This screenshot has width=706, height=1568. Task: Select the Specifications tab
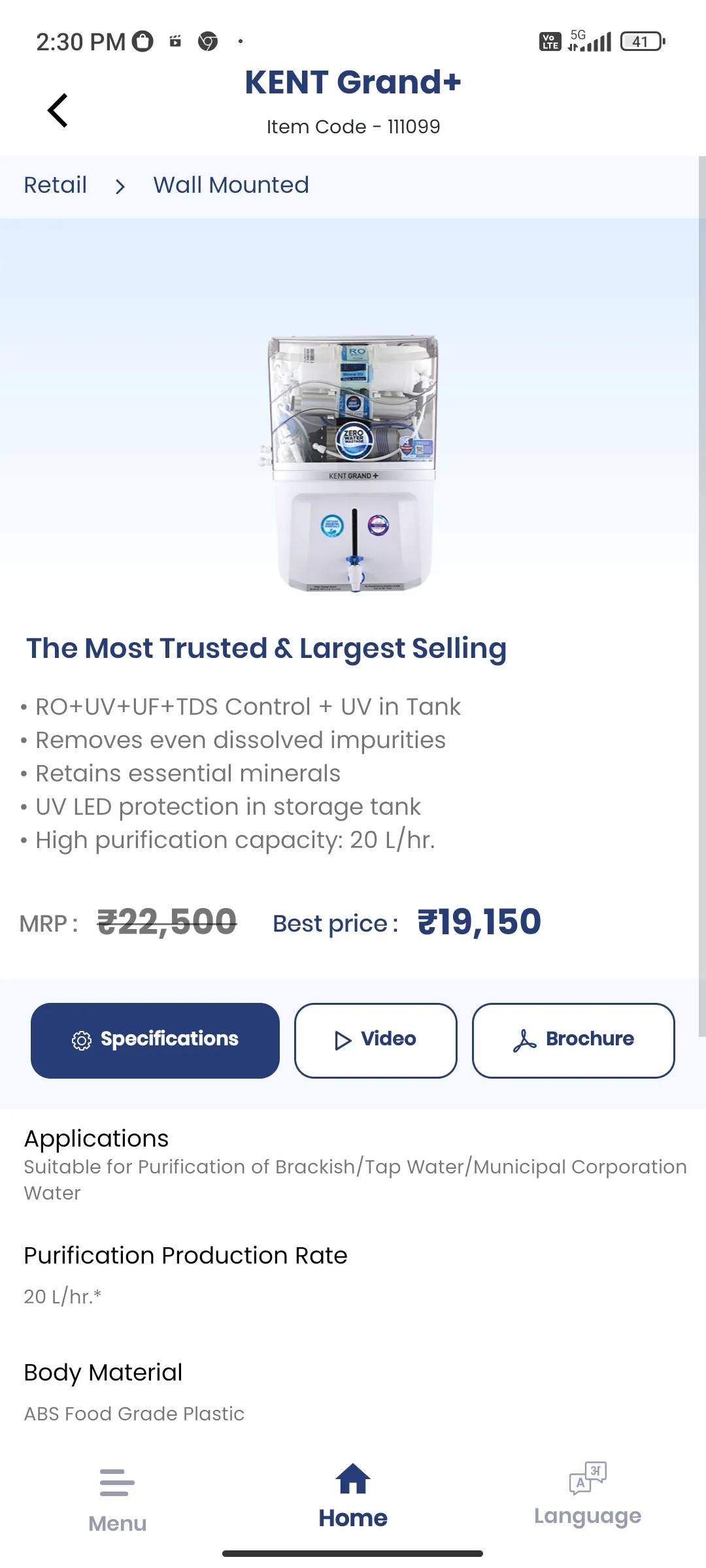click(155, 1040)
